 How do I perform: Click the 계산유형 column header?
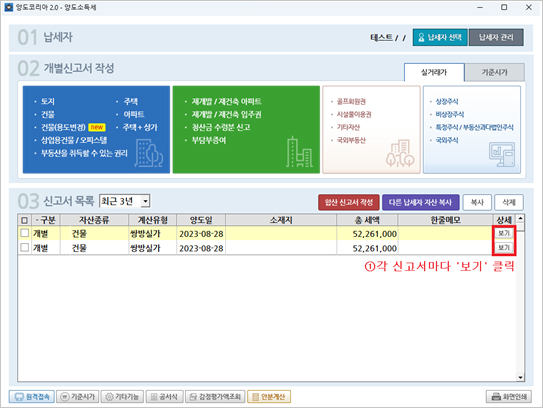point(152,220)
